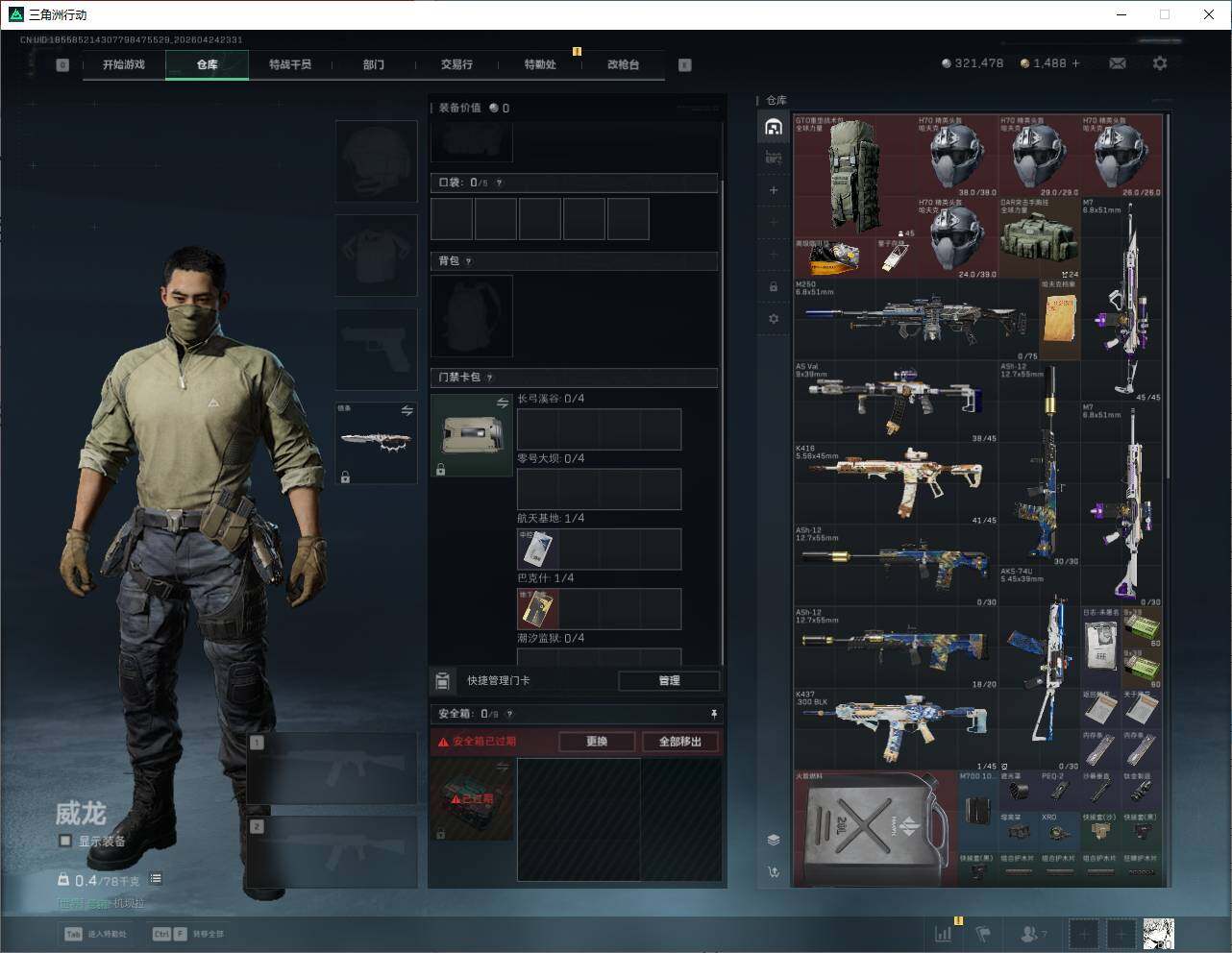This screenshot has height=953, width=1232.
Task: Select the XRO sight attachment
Action: tap(1060, 831)
